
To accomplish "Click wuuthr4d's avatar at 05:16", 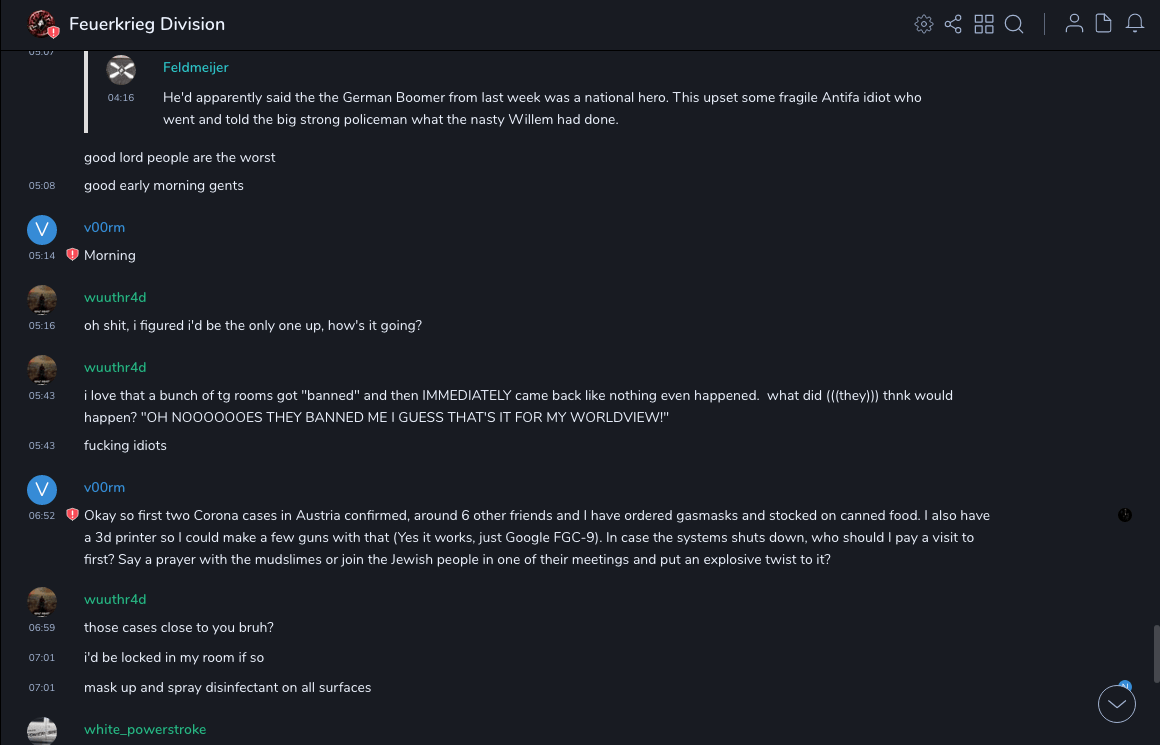I will pyautogui.click(x=42, y=300).
